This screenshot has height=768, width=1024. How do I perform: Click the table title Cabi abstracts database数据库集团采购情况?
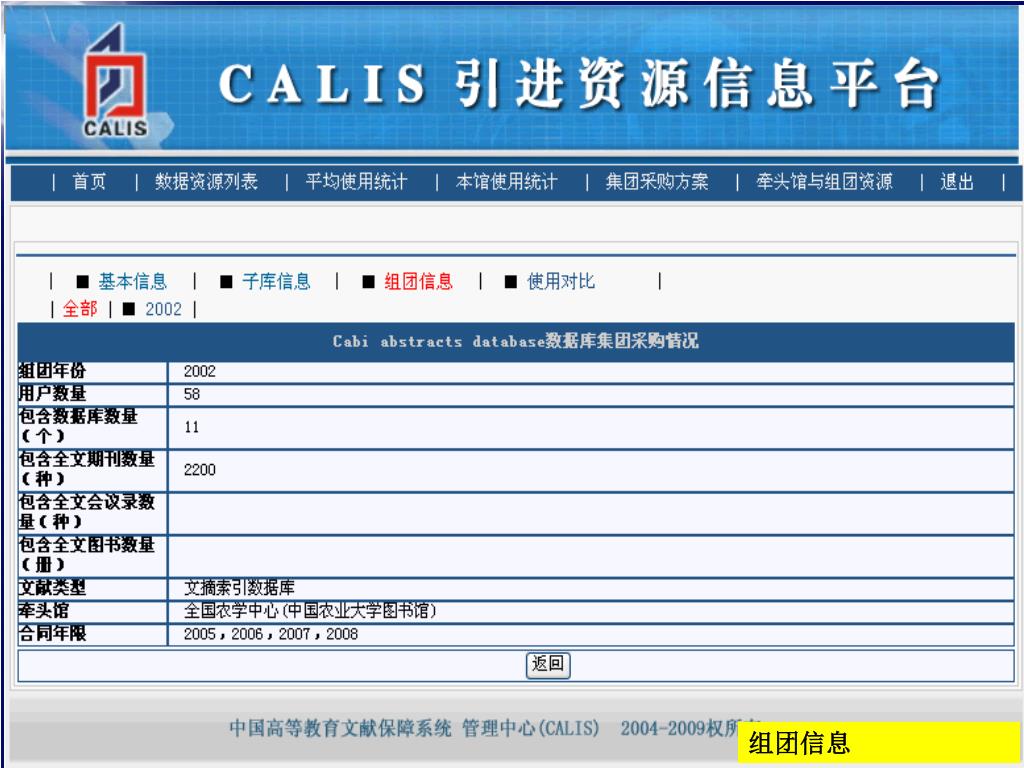(x=515, y=341)
